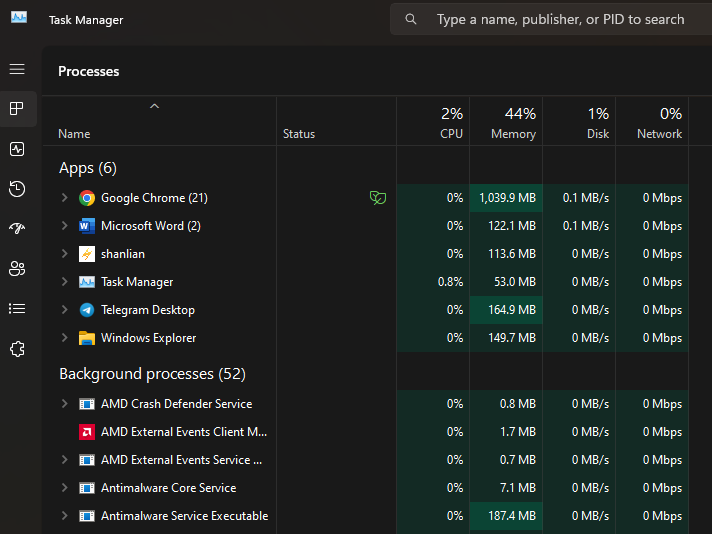Click the Task Manager process row icon
Screen dimensions: 712x534
point(87,282)
